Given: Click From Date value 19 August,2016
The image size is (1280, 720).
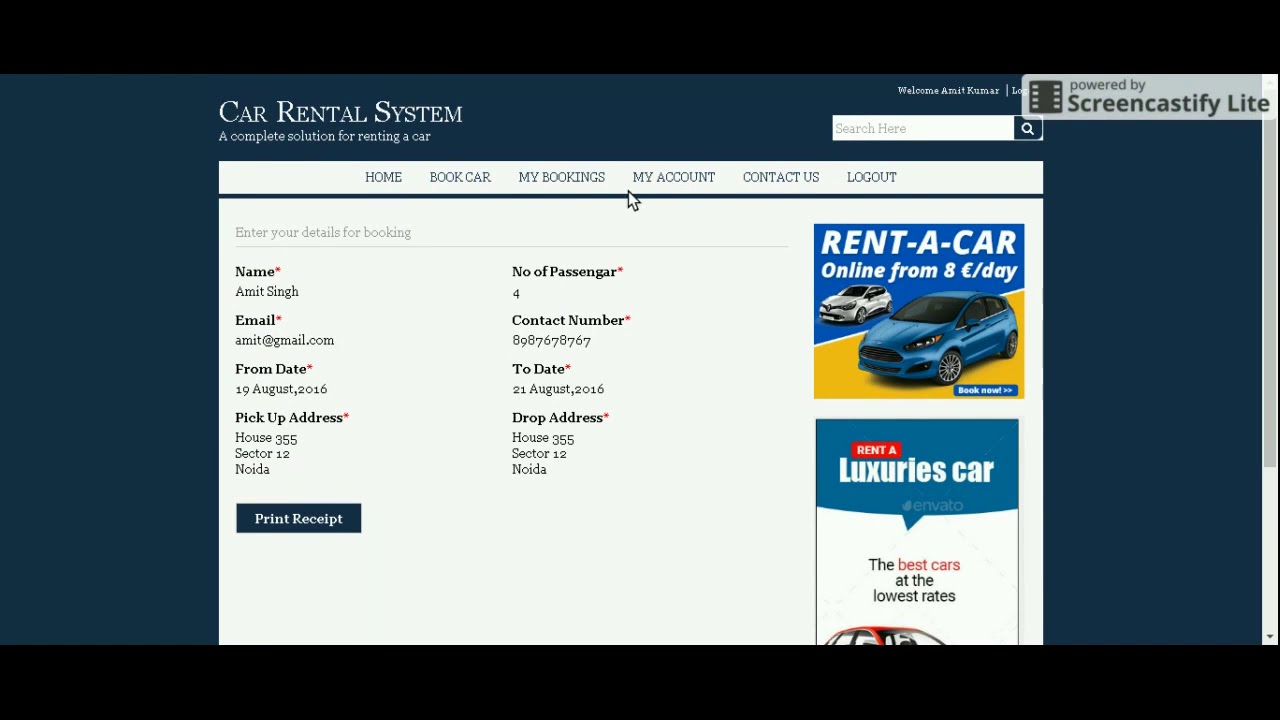Looking at the screenshot, I should pyautogui.click(x=281, y=389).
